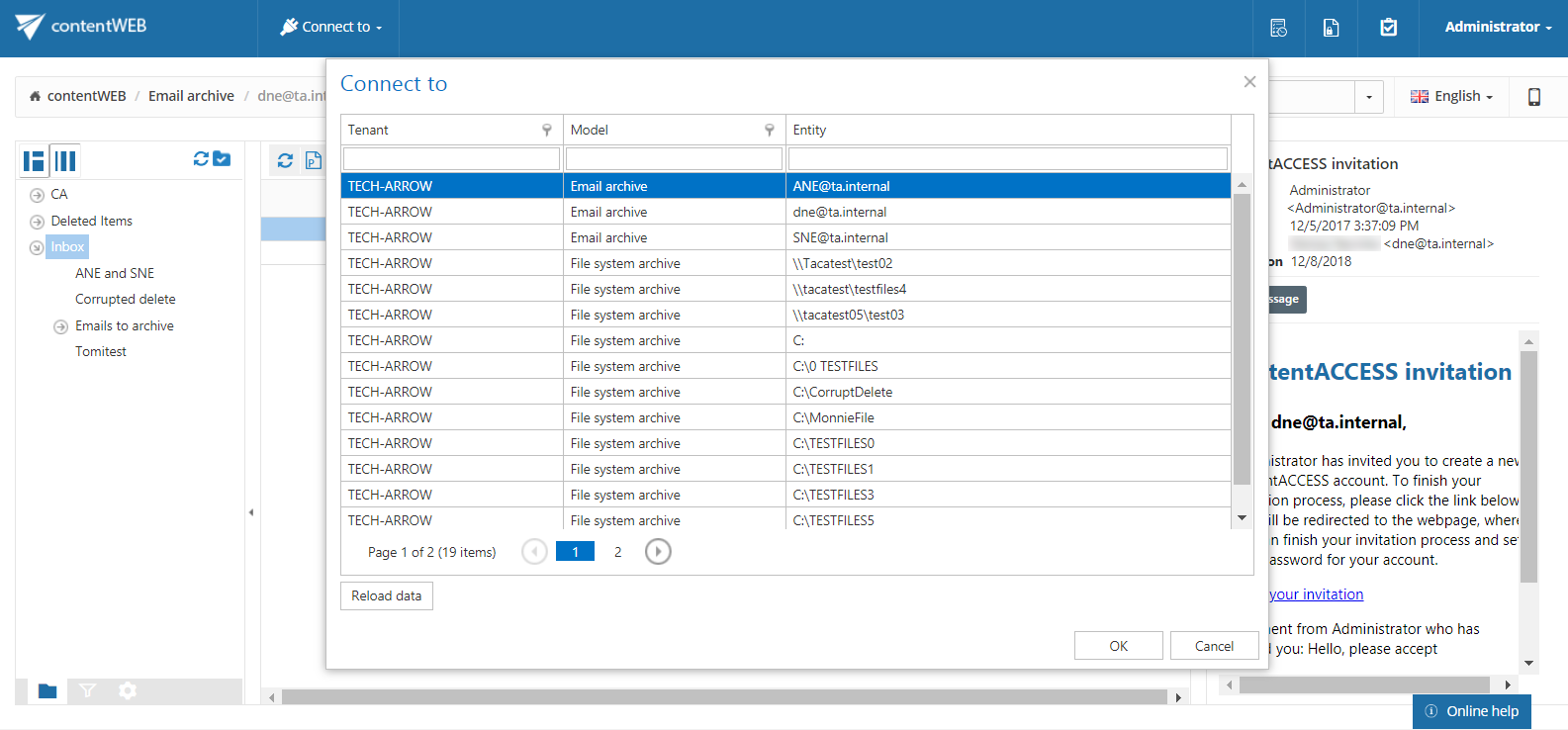This screenshot has height=730, width=1568.
Task: Sort by Tenant column header
Action: point(368,130)
